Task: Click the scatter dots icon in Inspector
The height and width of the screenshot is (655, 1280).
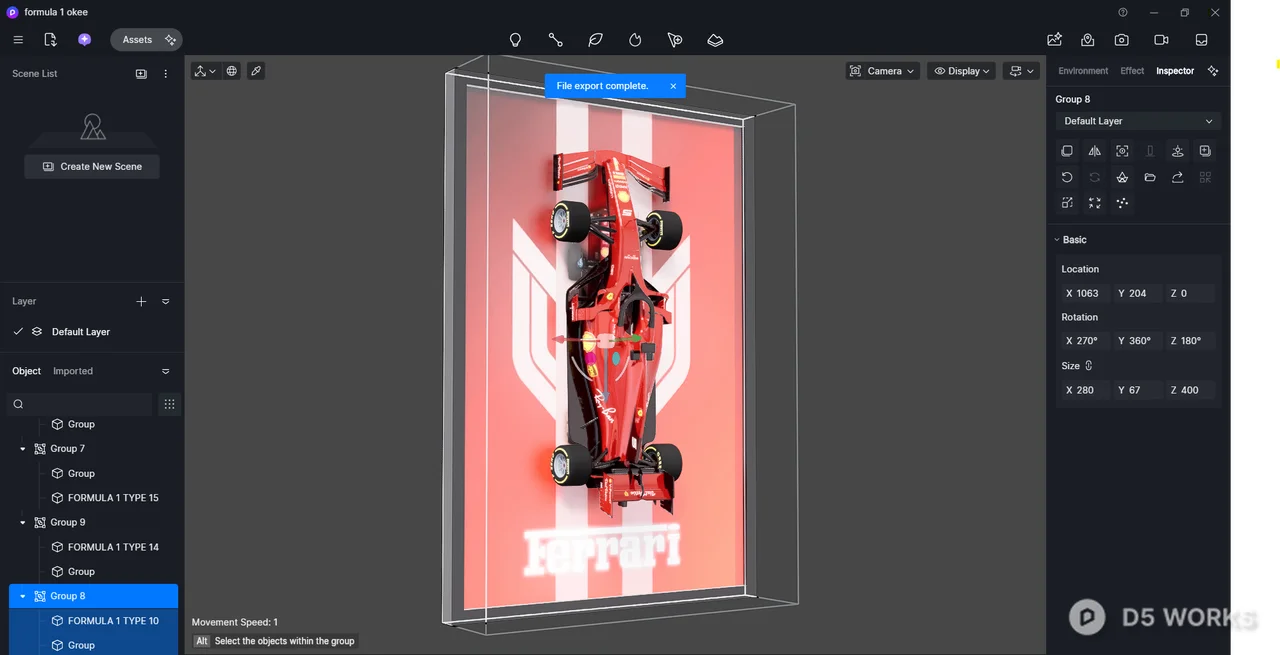Action: [1122, 203]
